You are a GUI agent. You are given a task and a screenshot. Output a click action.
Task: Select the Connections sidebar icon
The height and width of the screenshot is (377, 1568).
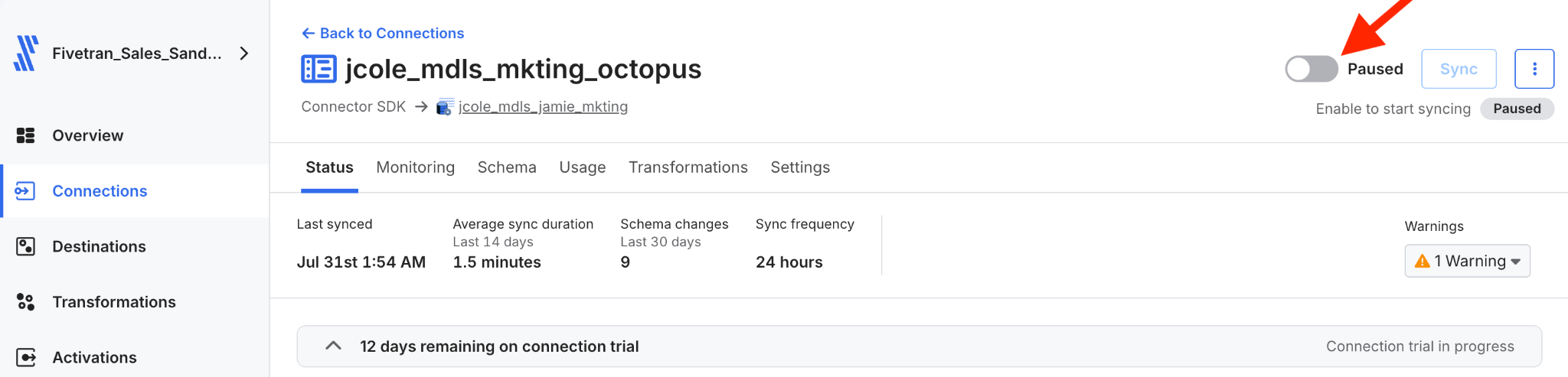click(25, 191)
